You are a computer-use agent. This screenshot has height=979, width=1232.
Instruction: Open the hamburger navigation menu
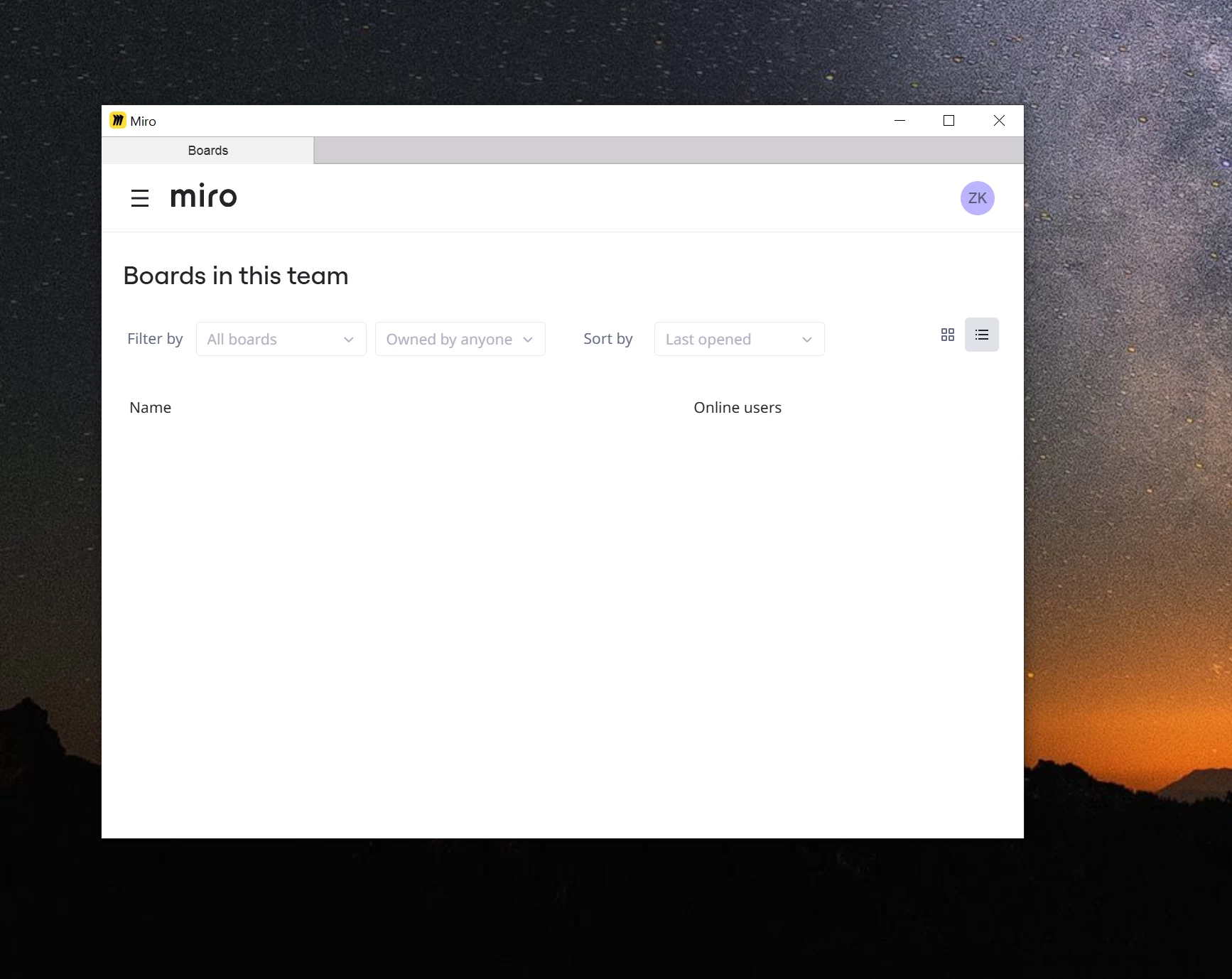click(x=139, y=198)
